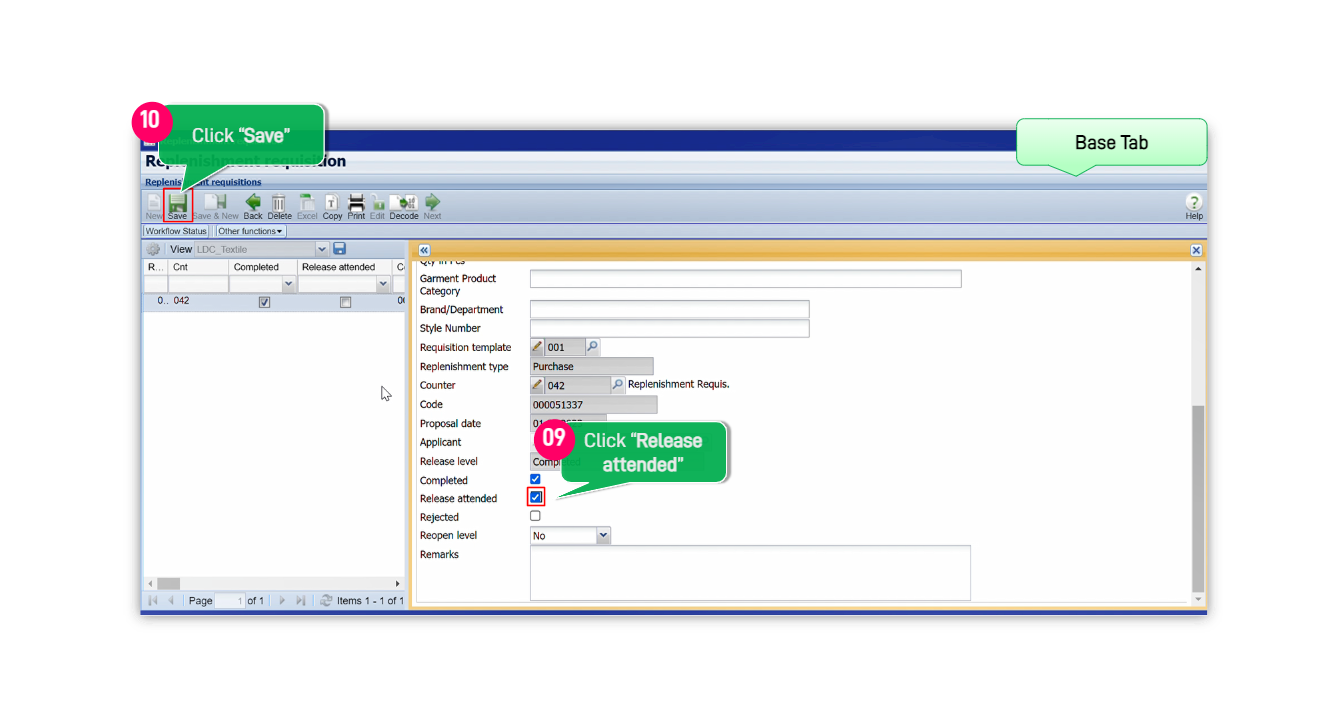Click pencil icon next to Requisition template
1320x726 pixels.
coord(537,347)
